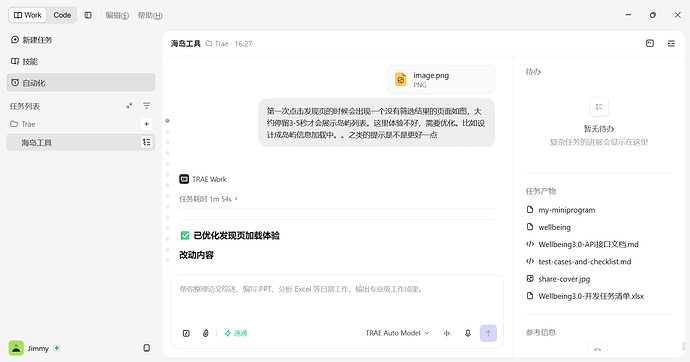This screenshot has height=362, width=690.
Task: Click green lightning badge next to Jimmy
Action: tap(57, 348)
